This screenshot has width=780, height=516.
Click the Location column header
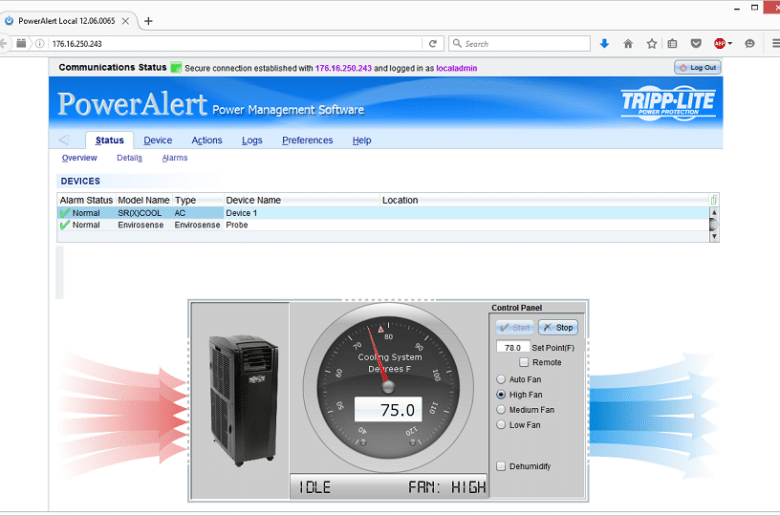point(544,200)
